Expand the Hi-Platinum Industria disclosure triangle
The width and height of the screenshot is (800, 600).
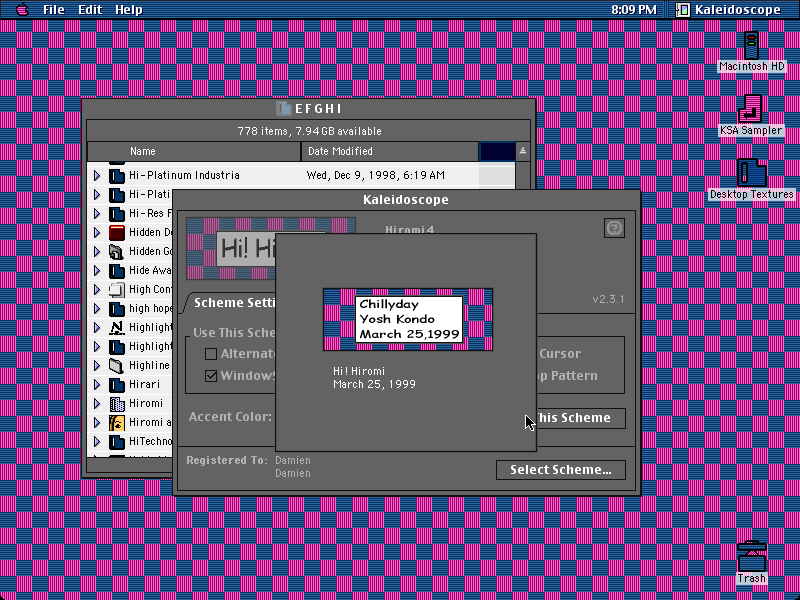click(97, 176)
